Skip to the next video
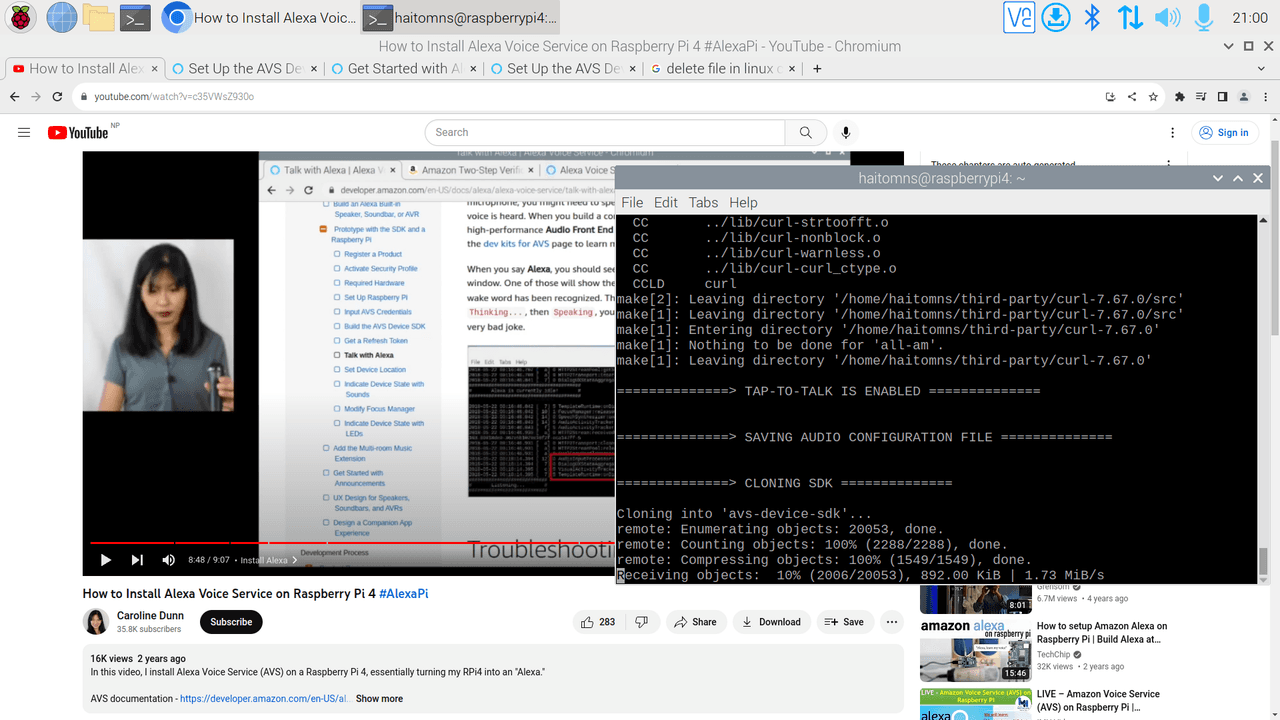The image size is (1280, 720). pyautogui.click(x=137, y=560)
